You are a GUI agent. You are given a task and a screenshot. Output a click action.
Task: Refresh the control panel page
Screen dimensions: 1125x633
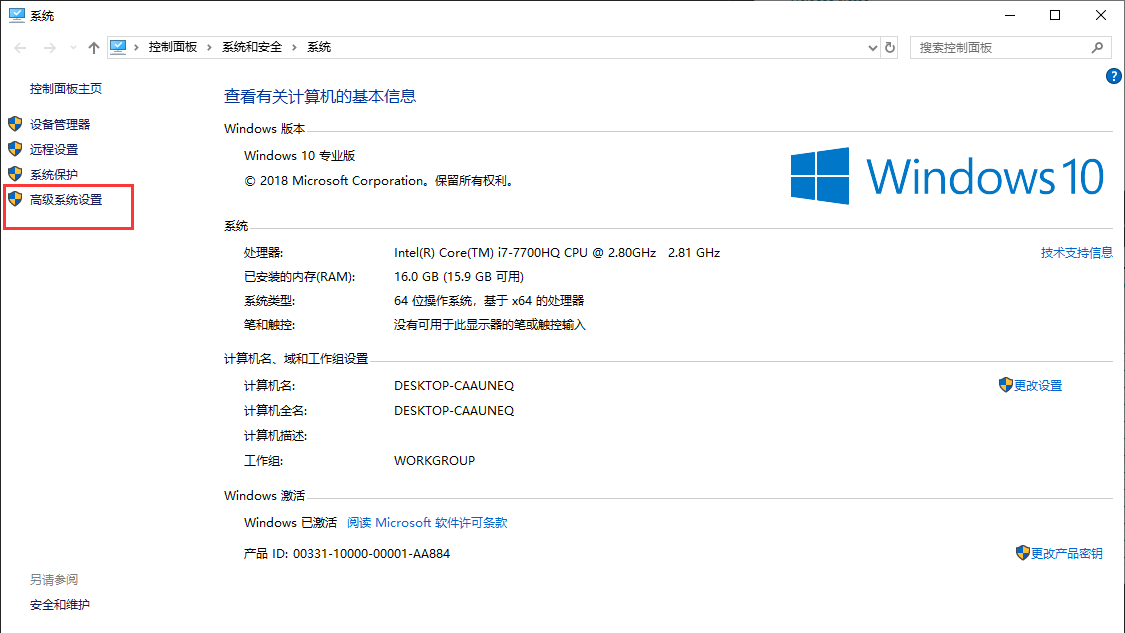click(x=890, y=47)
